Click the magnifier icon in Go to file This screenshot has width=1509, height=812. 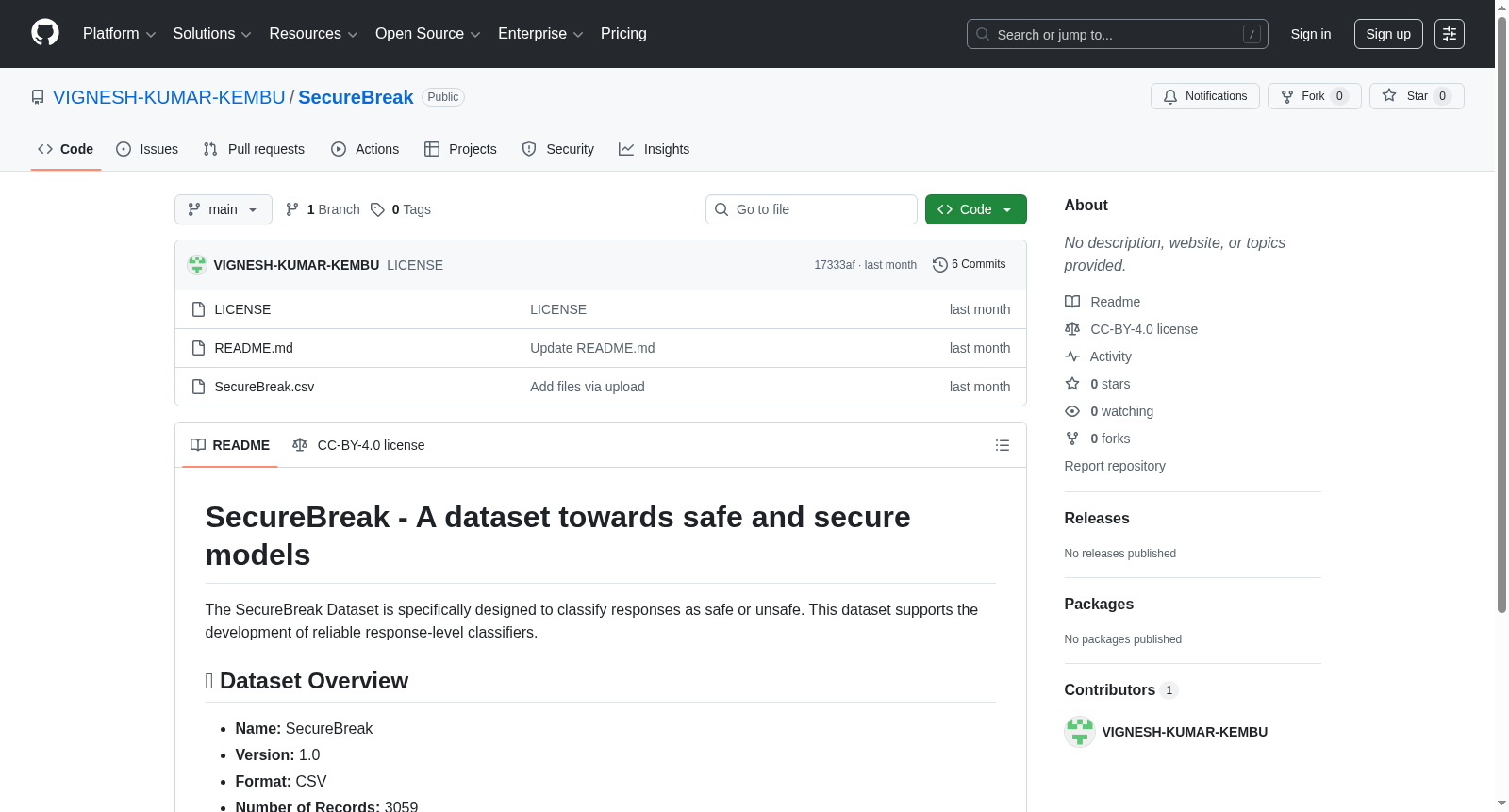(x=721, y=209)
